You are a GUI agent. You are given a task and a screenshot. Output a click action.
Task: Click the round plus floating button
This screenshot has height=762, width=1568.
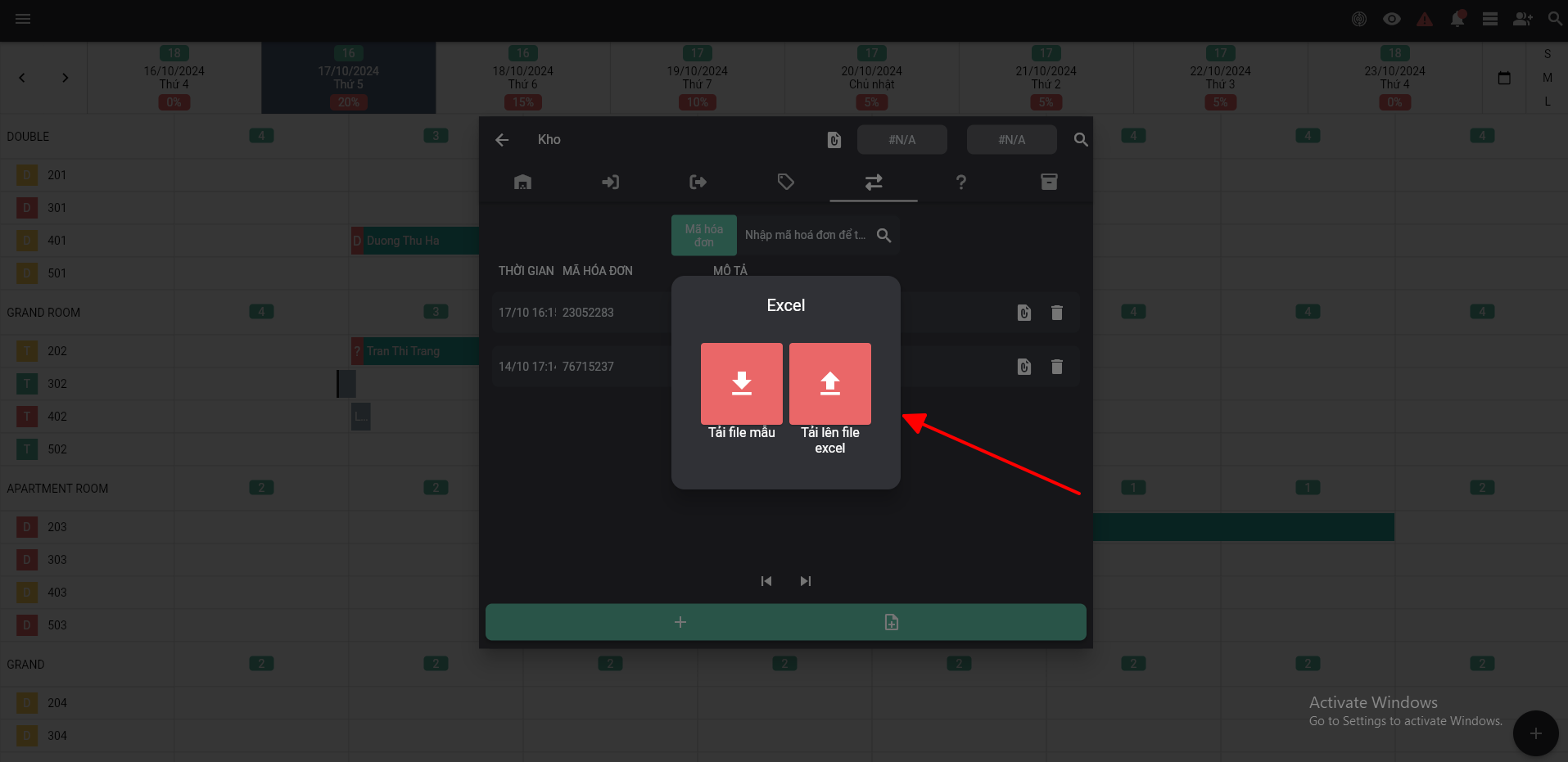tap(1536, 733)
